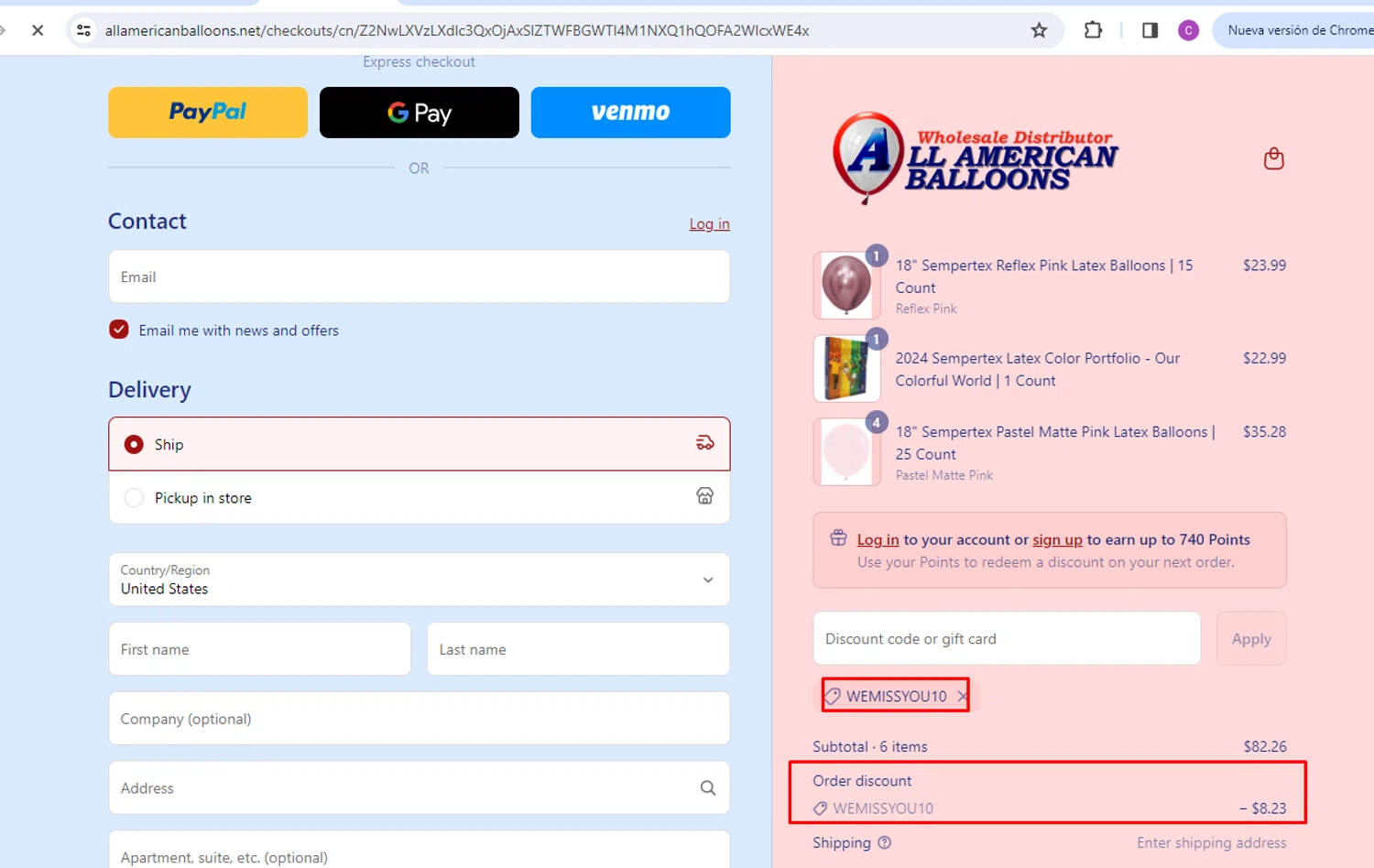The width and height of the screenshot is (1374, 868).
Task: Pay with the Google Pay button
Action: (x=420, y=112)
